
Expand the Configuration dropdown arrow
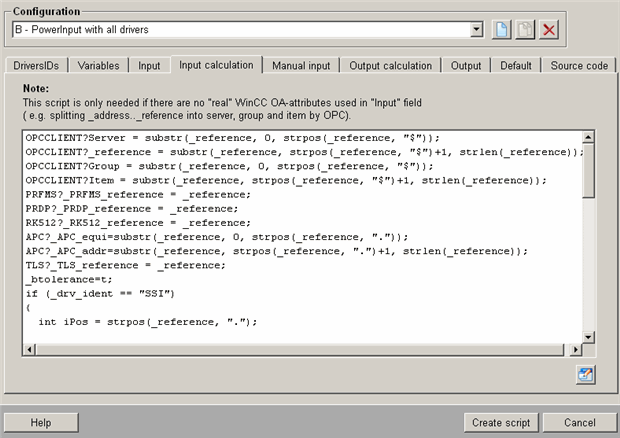pyautogui.click(x=476, y=30)
